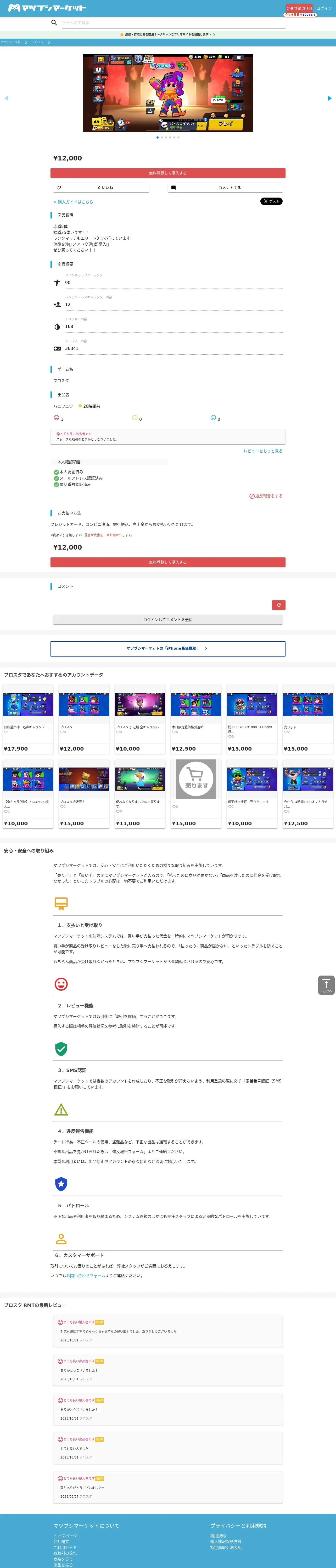This screenshot has height=1568, width=336.
Task: Open 売ります listing at ¥15,000
Action: click(308, 719)
